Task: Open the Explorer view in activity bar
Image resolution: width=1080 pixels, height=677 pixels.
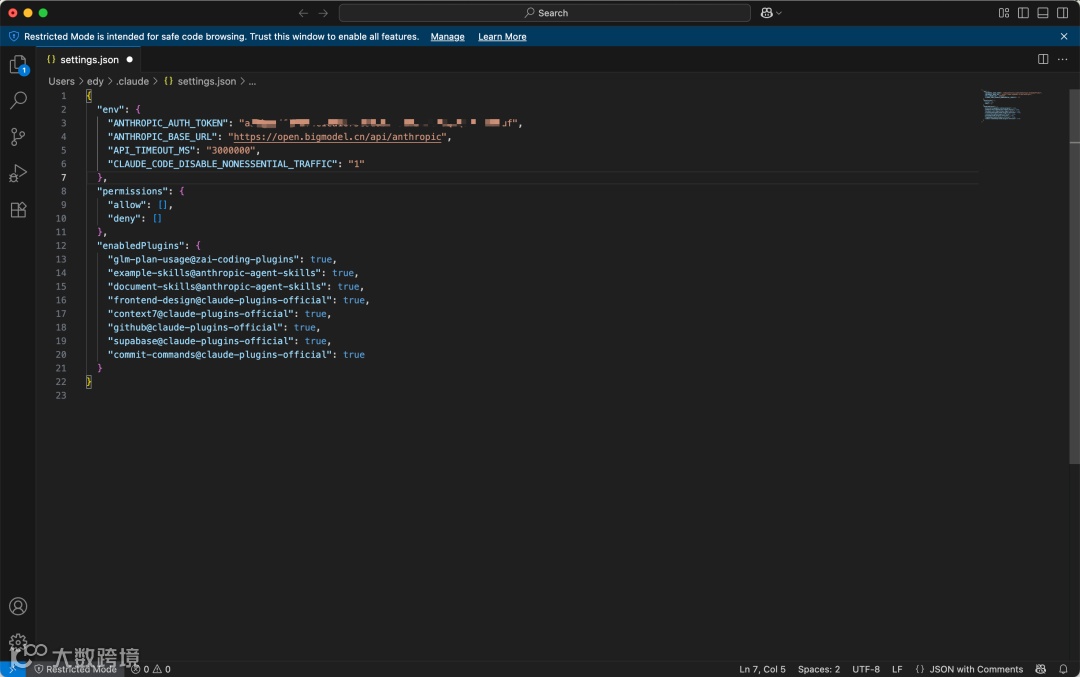Action: coord(19,65)
